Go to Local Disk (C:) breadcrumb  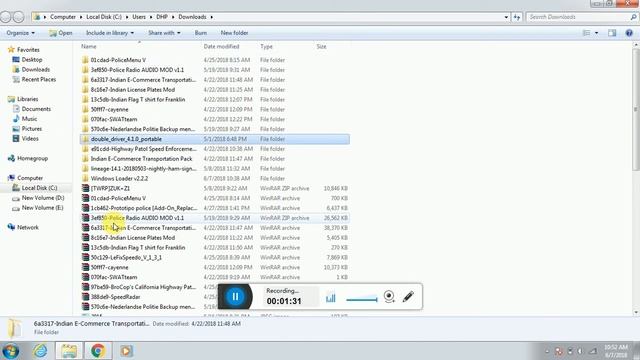104,17
